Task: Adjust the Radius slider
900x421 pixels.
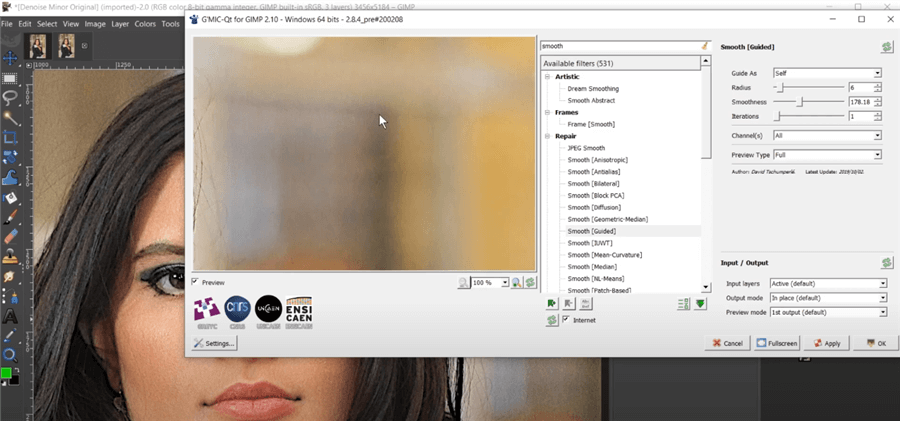Action: point(809,87)
